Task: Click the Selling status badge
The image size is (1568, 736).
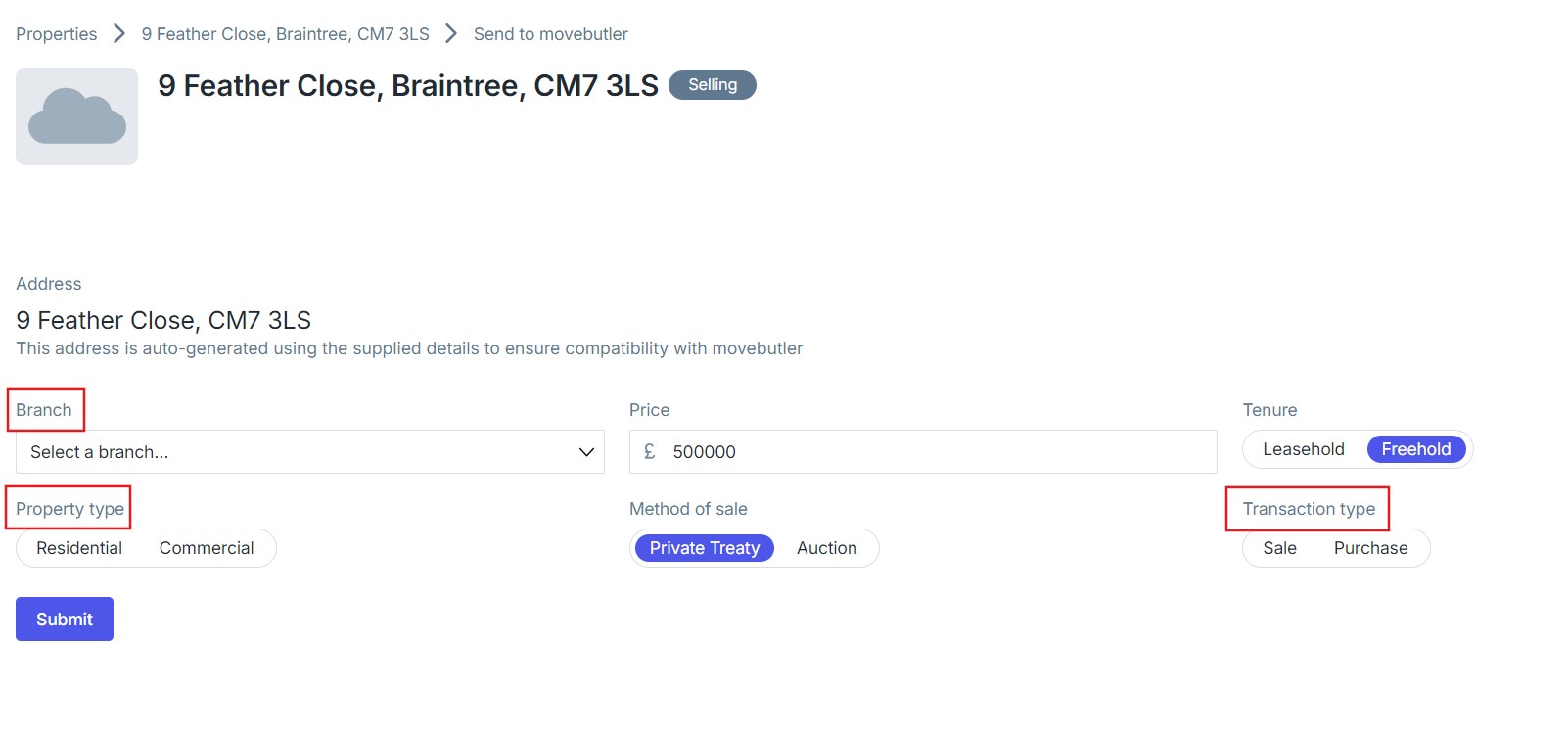Action: pos(712,85)
